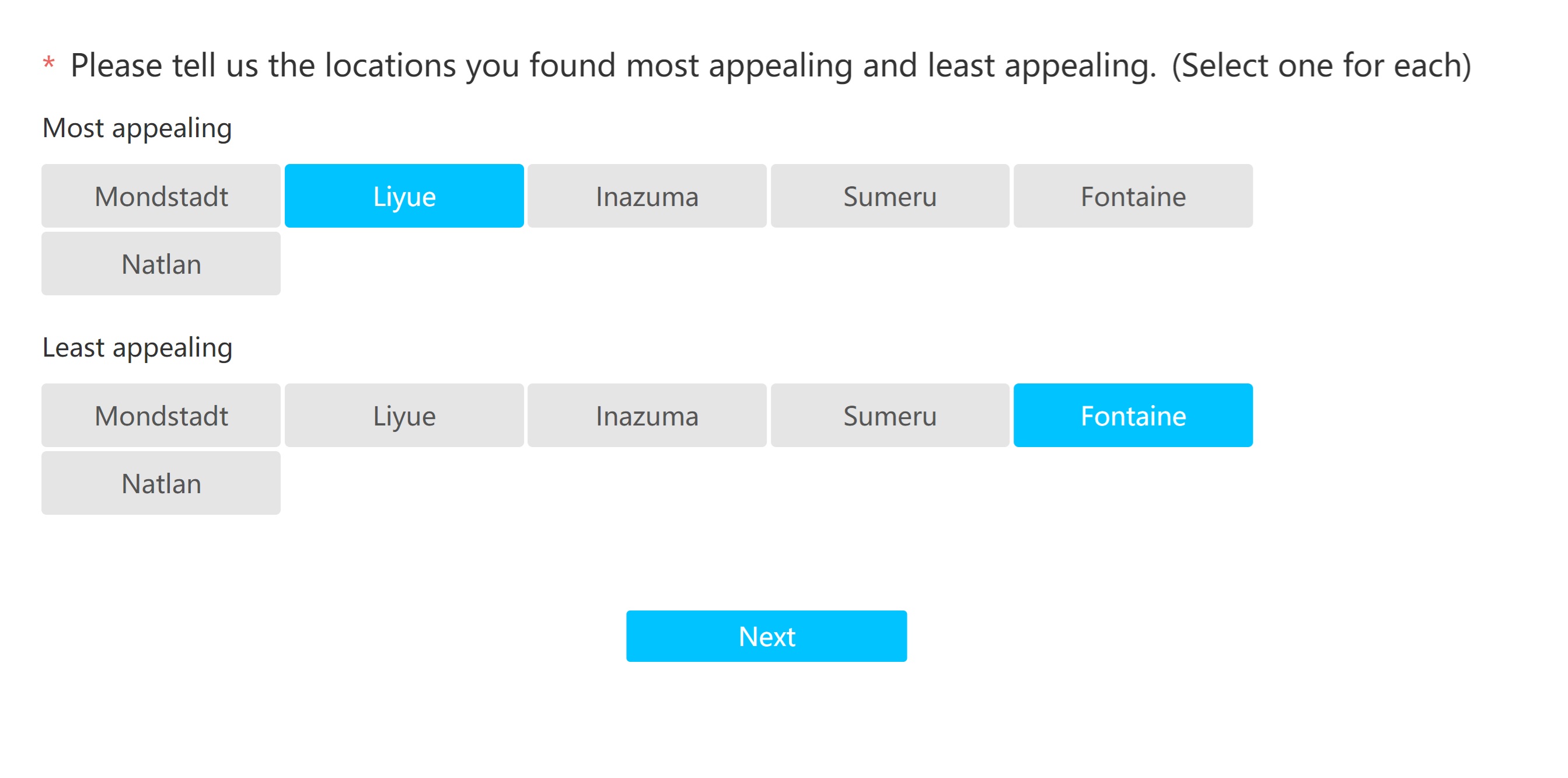Select Mondstadt as most appealing

point(160,196)
